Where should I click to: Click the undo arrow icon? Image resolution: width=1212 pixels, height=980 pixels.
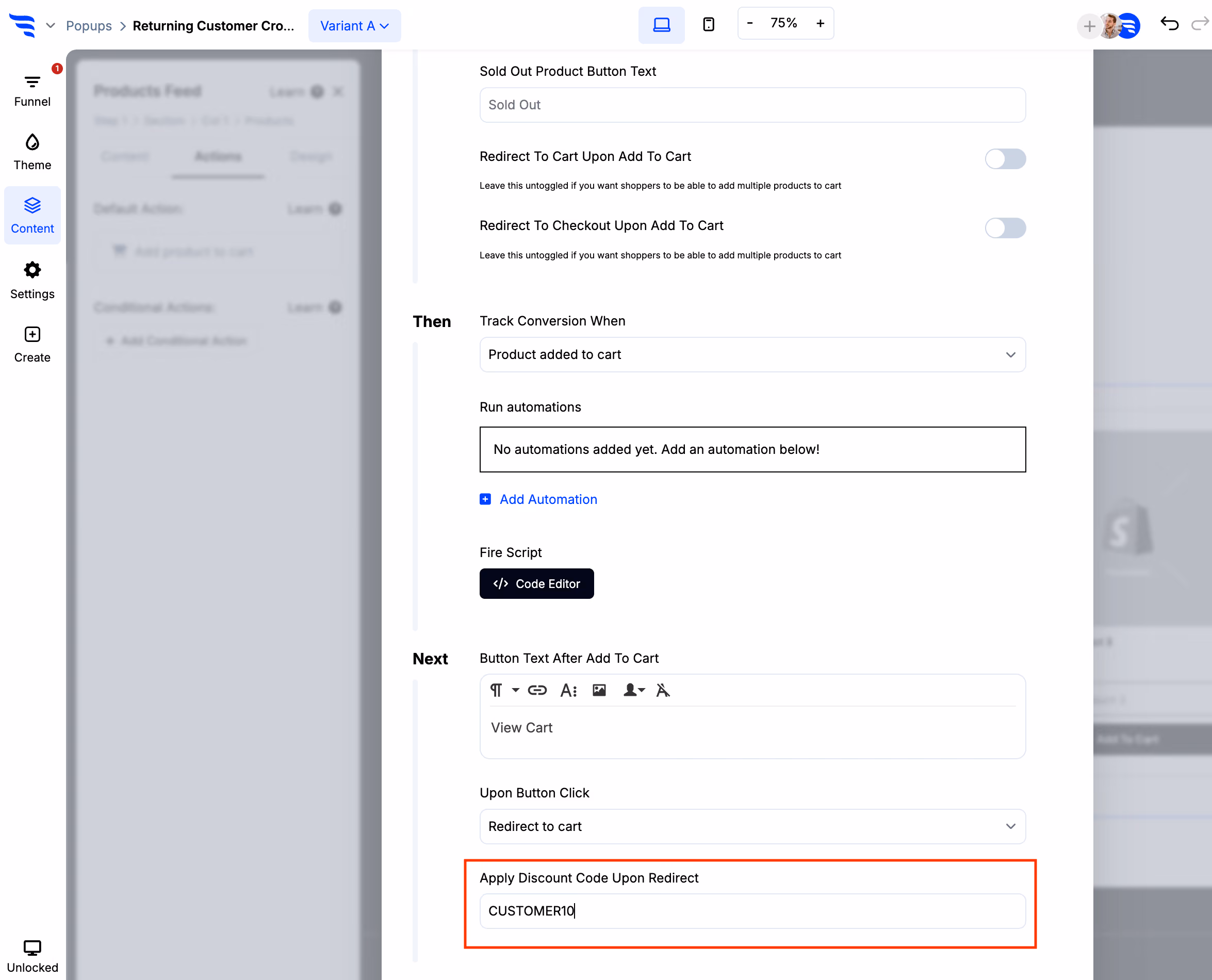(x=1169, y=24)
